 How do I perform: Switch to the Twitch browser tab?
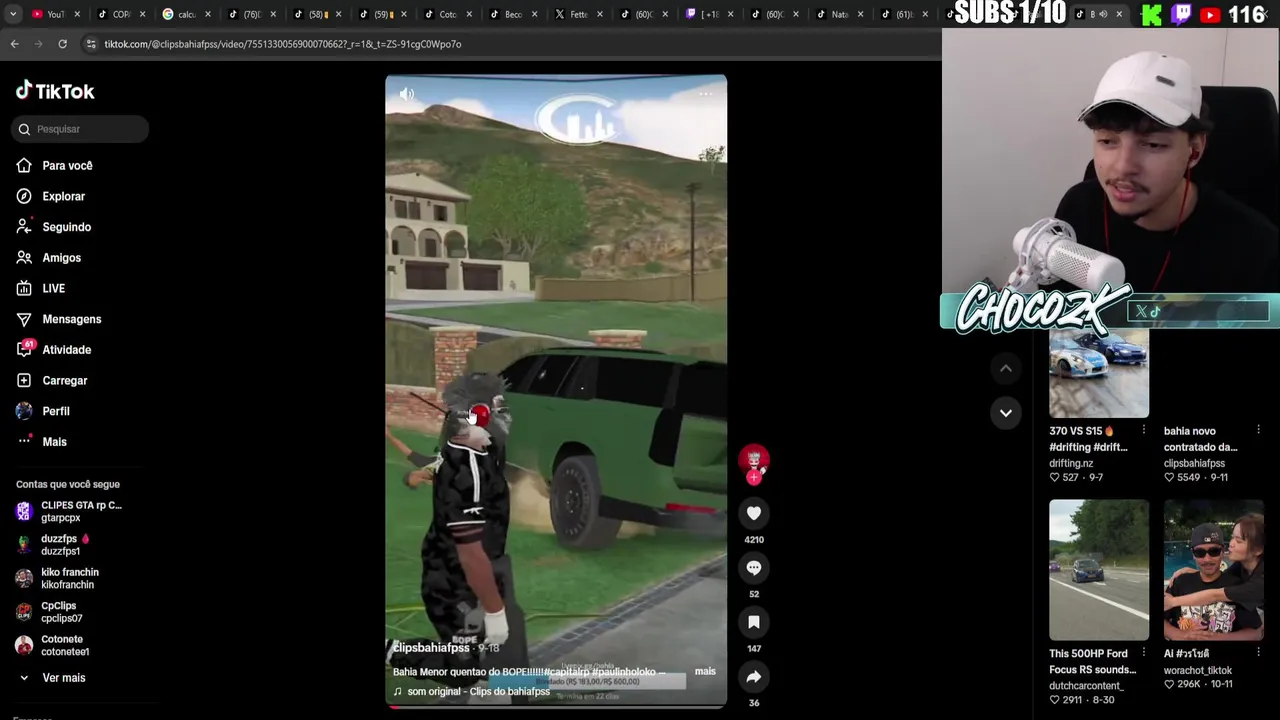point(707,14)
